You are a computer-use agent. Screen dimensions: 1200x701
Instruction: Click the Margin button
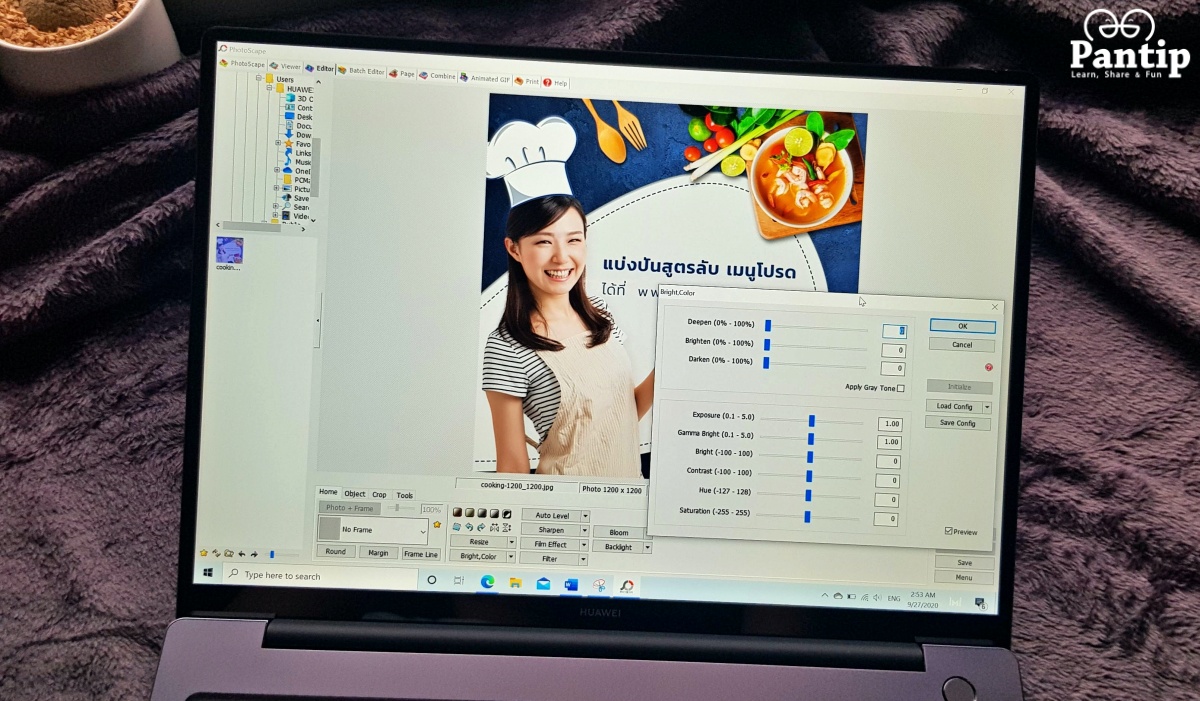(378, 553)
